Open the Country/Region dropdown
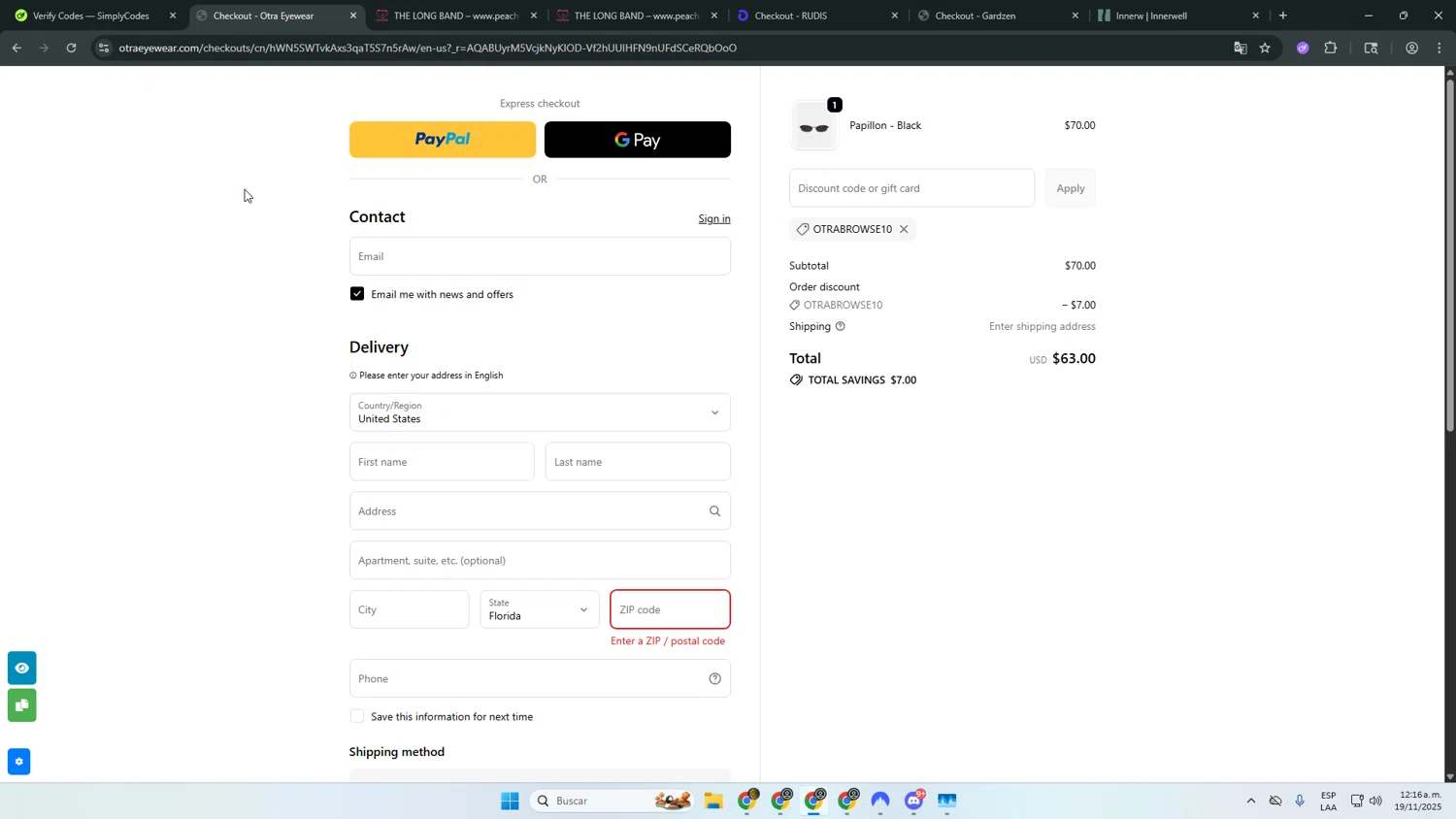Image resolution: width=1456 pixels, height=819 pixels. click(x=540, y=412)
